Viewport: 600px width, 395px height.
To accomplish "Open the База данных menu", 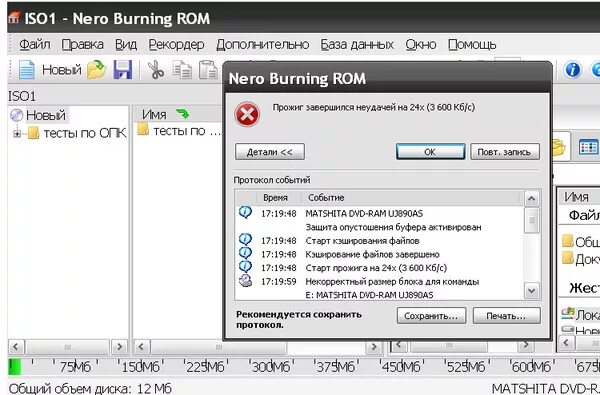I will (x=357, y=45).
